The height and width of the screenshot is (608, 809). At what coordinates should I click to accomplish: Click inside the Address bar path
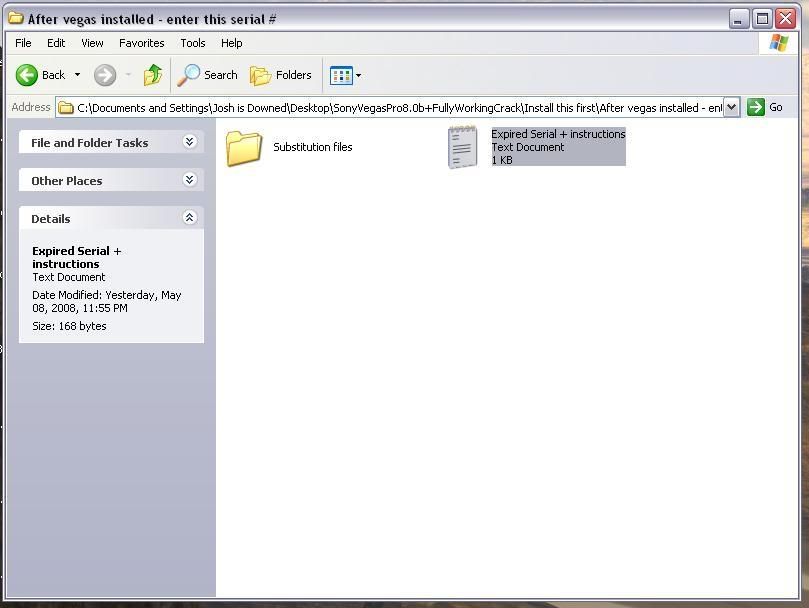click(x=399, y=108)
